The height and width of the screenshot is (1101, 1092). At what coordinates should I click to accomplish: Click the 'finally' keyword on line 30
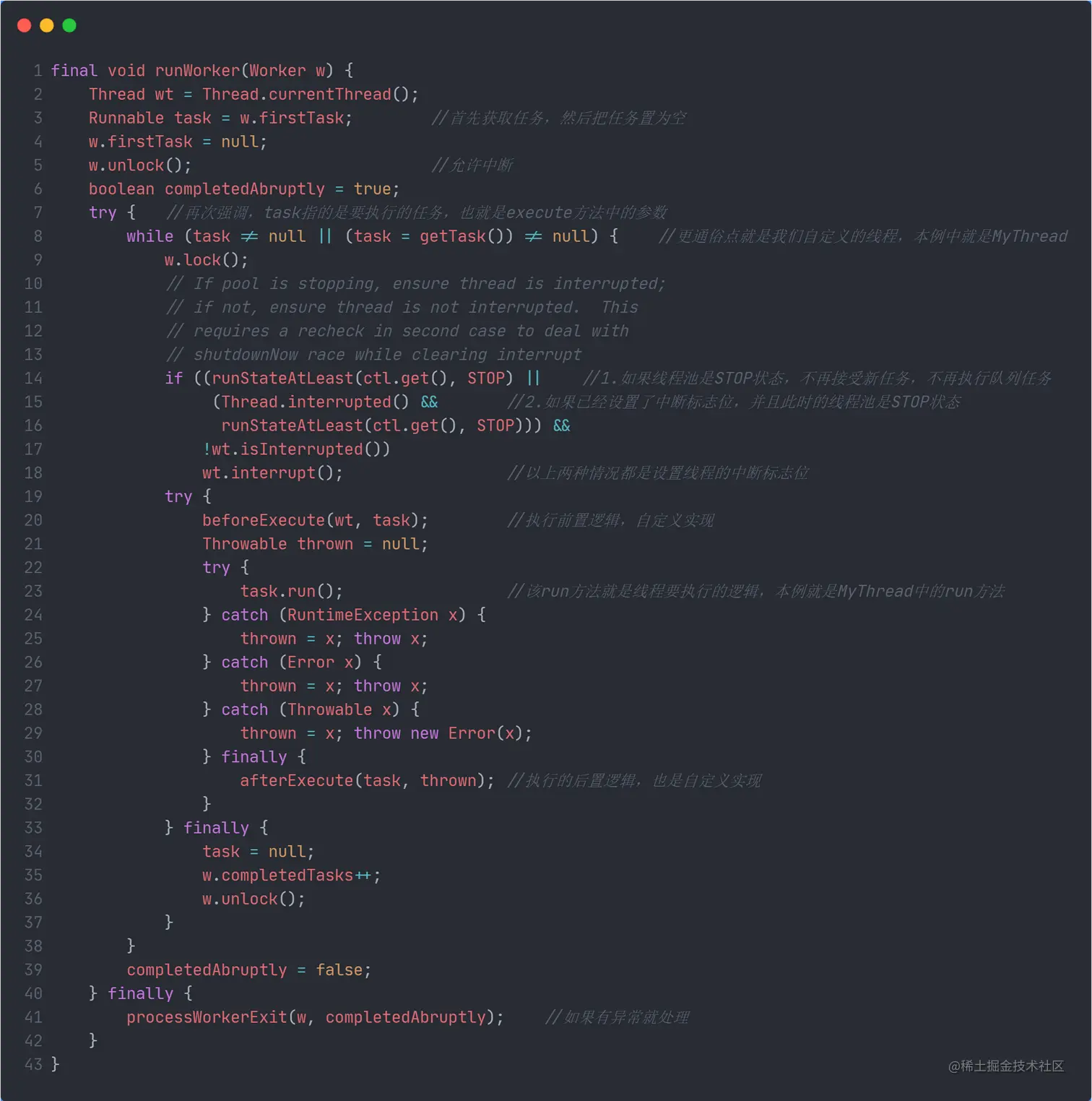253,756
